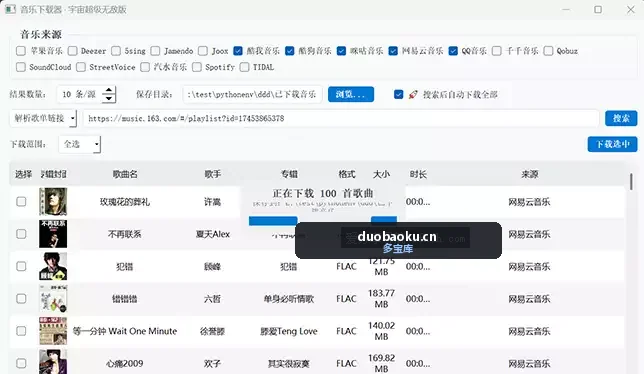Open album cover thumbnail for 玫瑰花的葬礼
This screenshot has height=374, width=644.
[x=53, y=202]
